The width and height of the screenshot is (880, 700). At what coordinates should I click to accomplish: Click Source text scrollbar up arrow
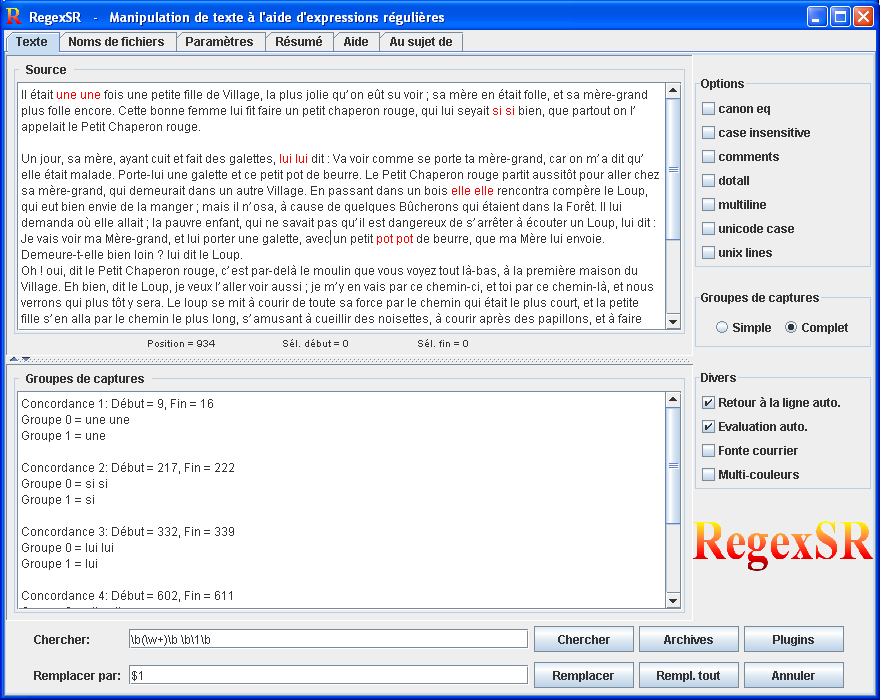click(673, 91)
